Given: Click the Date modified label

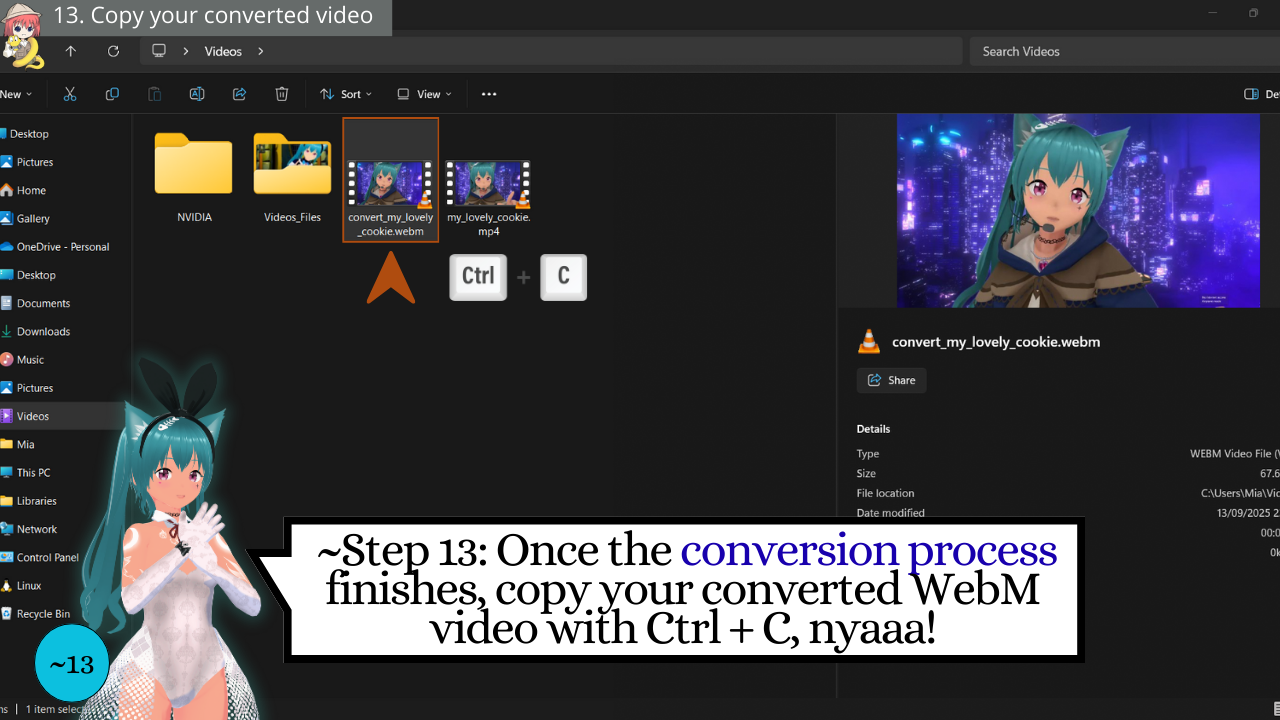Looking at the screenshot, I should click(890, 513).
